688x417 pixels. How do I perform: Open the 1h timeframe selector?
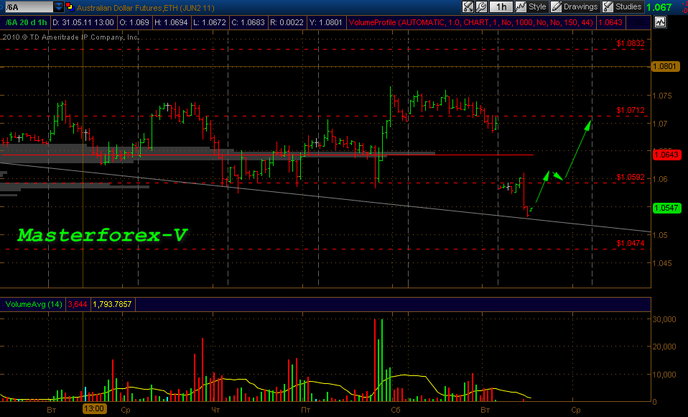[x=501, y=7]
